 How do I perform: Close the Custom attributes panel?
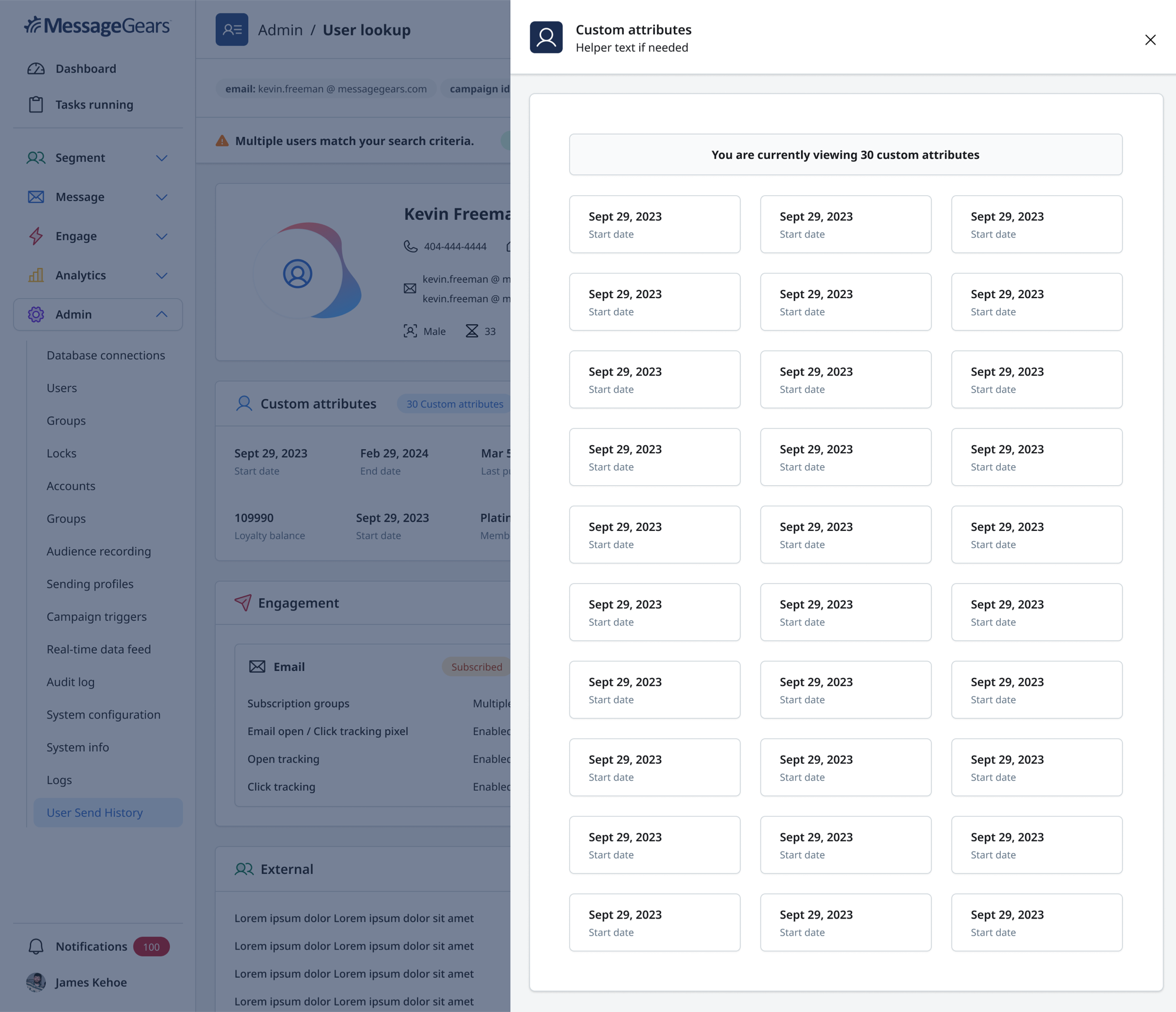tap(1150, 39)
